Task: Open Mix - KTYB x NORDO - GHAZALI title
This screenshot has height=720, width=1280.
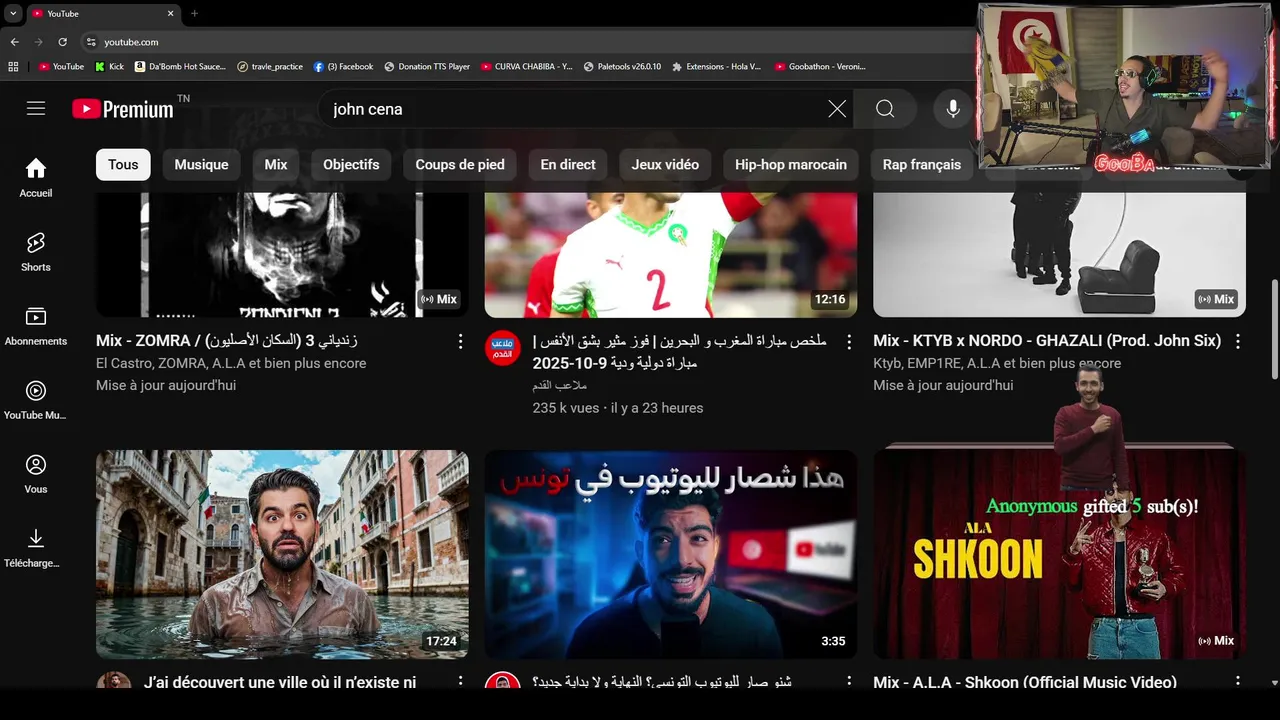Action: (x=1047, y=341)
